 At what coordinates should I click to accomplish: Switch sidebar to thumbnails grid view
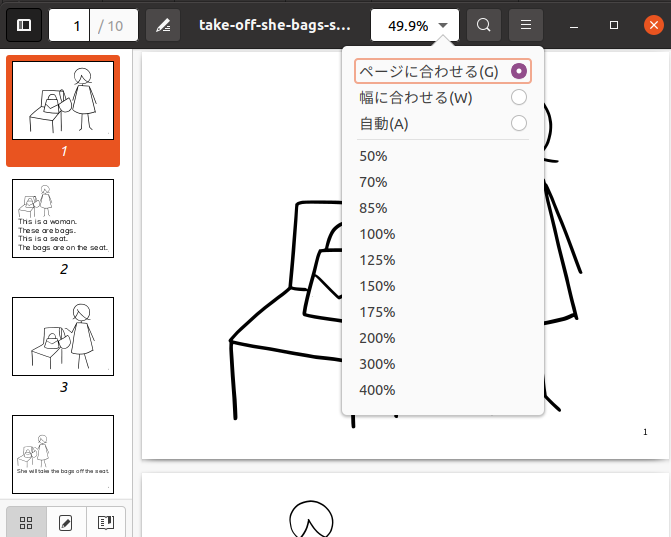[27, 522]
